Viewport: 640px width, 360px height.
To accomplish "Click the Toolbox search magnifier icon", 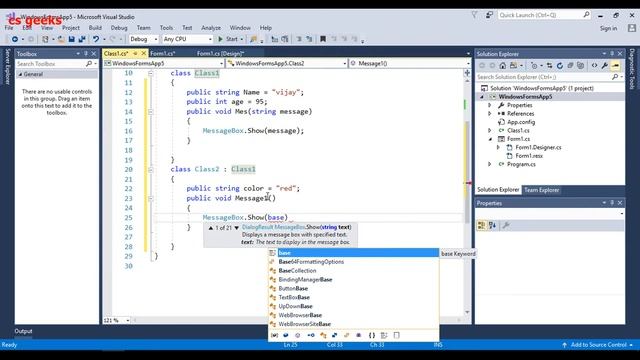I will [89, 64].
